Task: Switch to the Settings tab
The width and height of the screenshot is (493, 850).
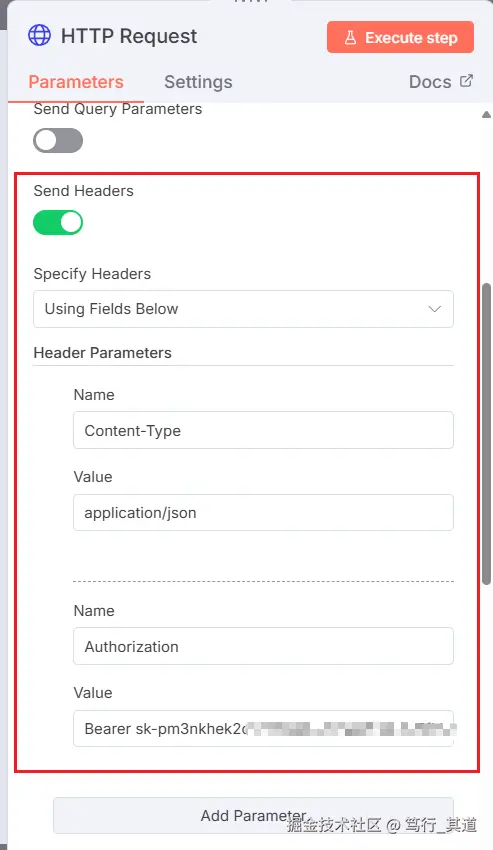Action: 199,82
